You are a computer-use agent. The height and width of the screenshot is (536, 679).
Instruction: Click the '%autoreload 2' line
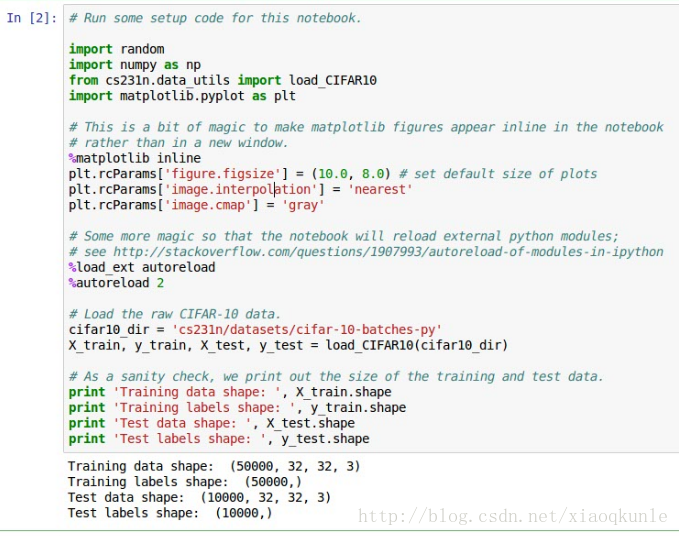(x=119, y=283)
